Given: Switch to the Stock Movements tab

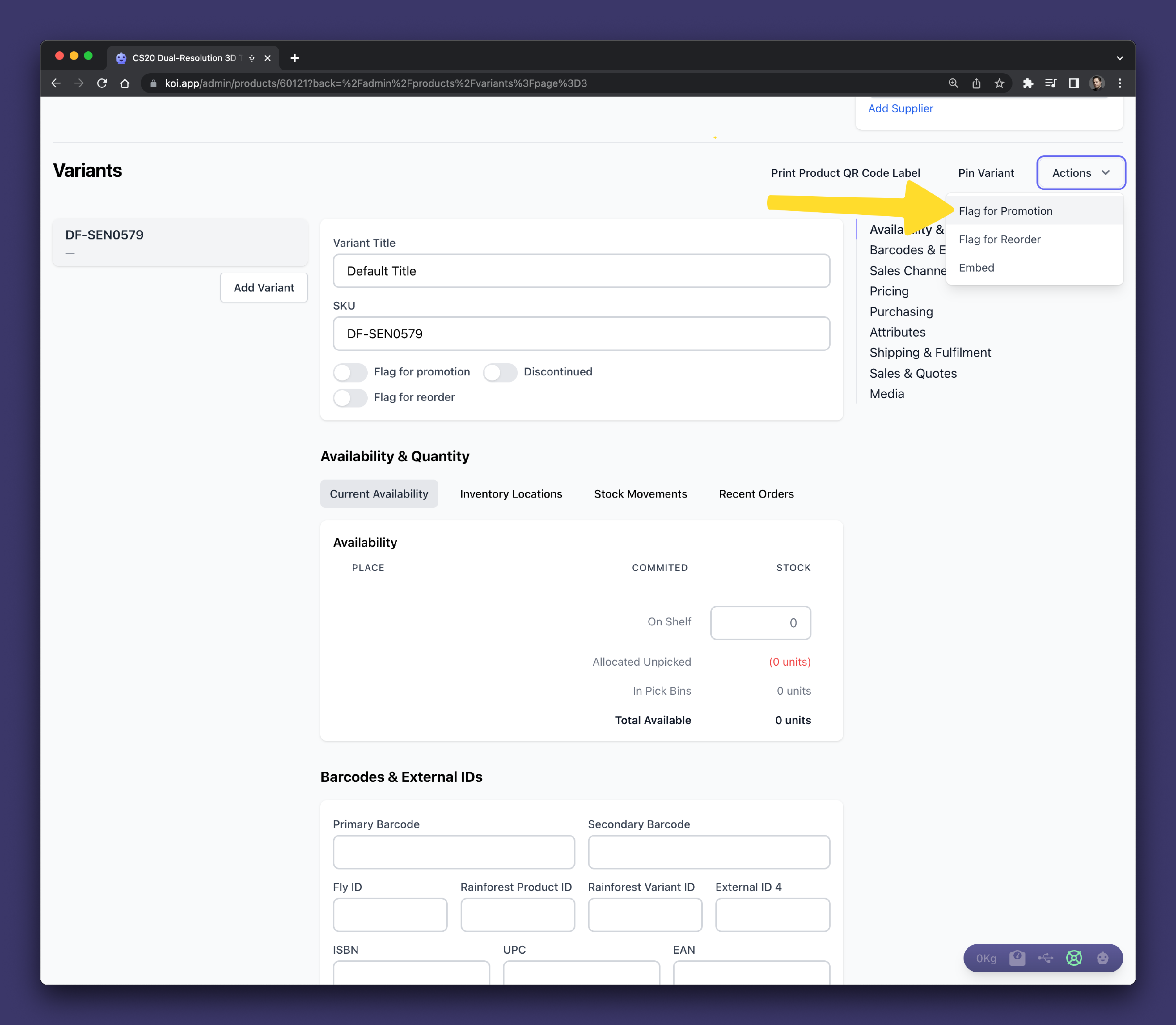Looking at the screenshot, I should click(x=640, y=494).
